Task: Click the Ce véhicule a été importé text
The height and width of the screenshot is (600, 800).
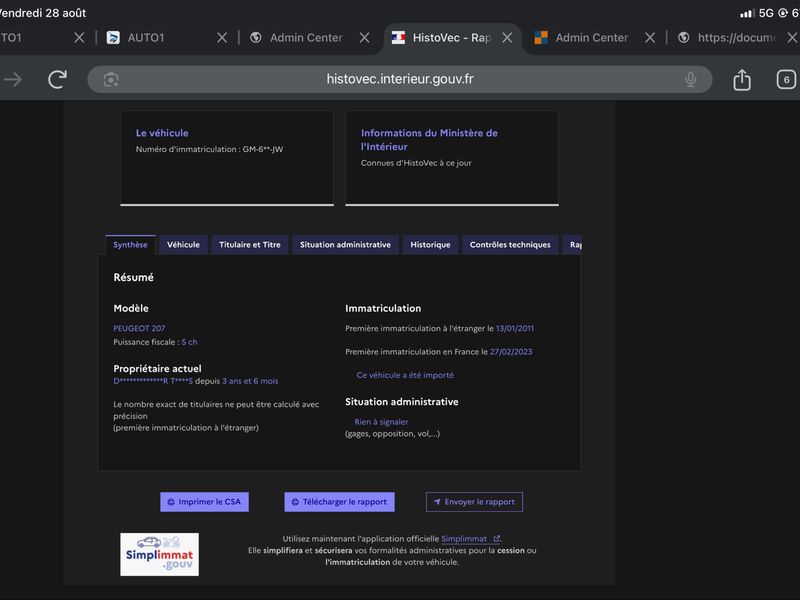Action: pyautogui.click(x=405, y=375)
